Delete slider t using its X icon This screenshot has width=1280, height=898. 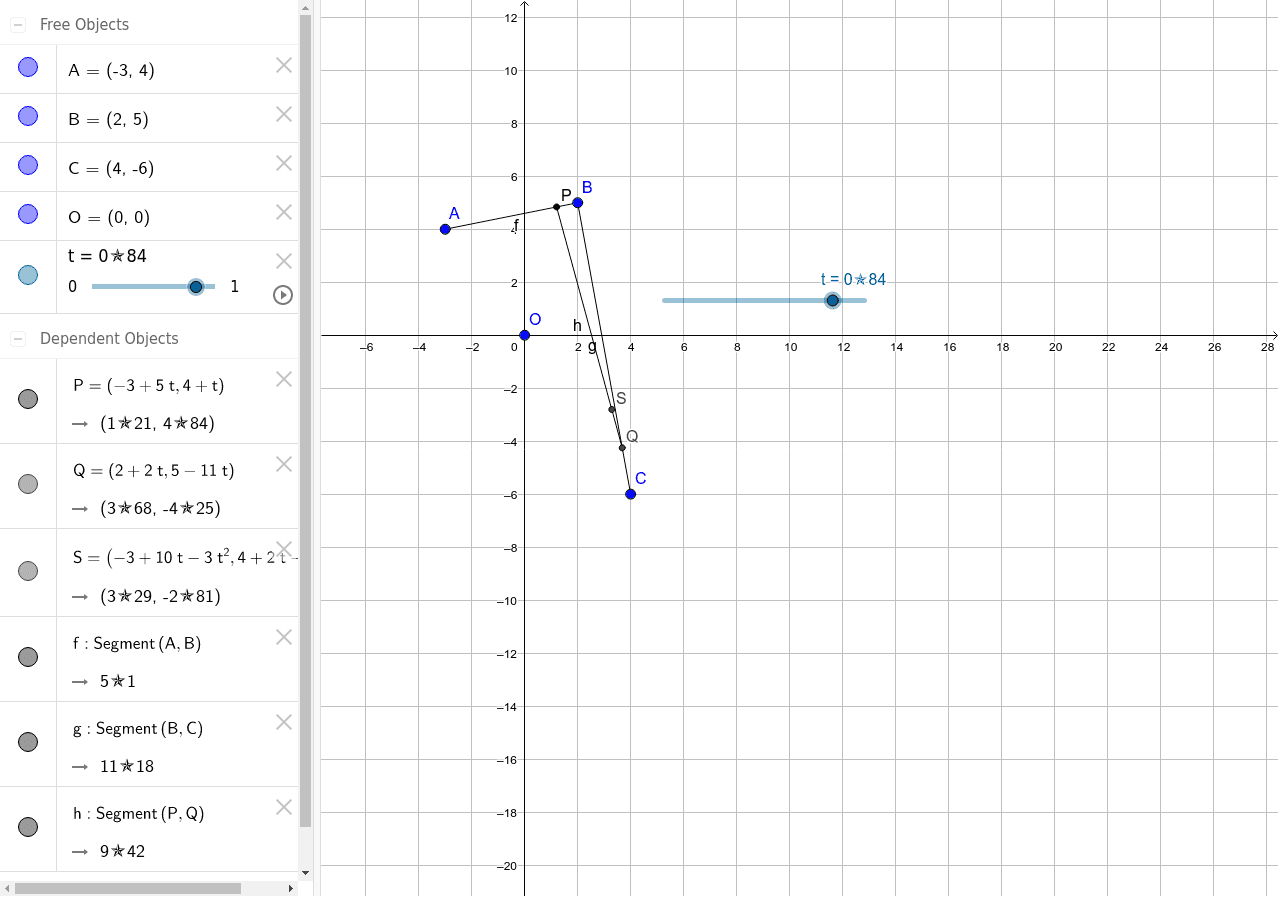(x=283, y=259)
